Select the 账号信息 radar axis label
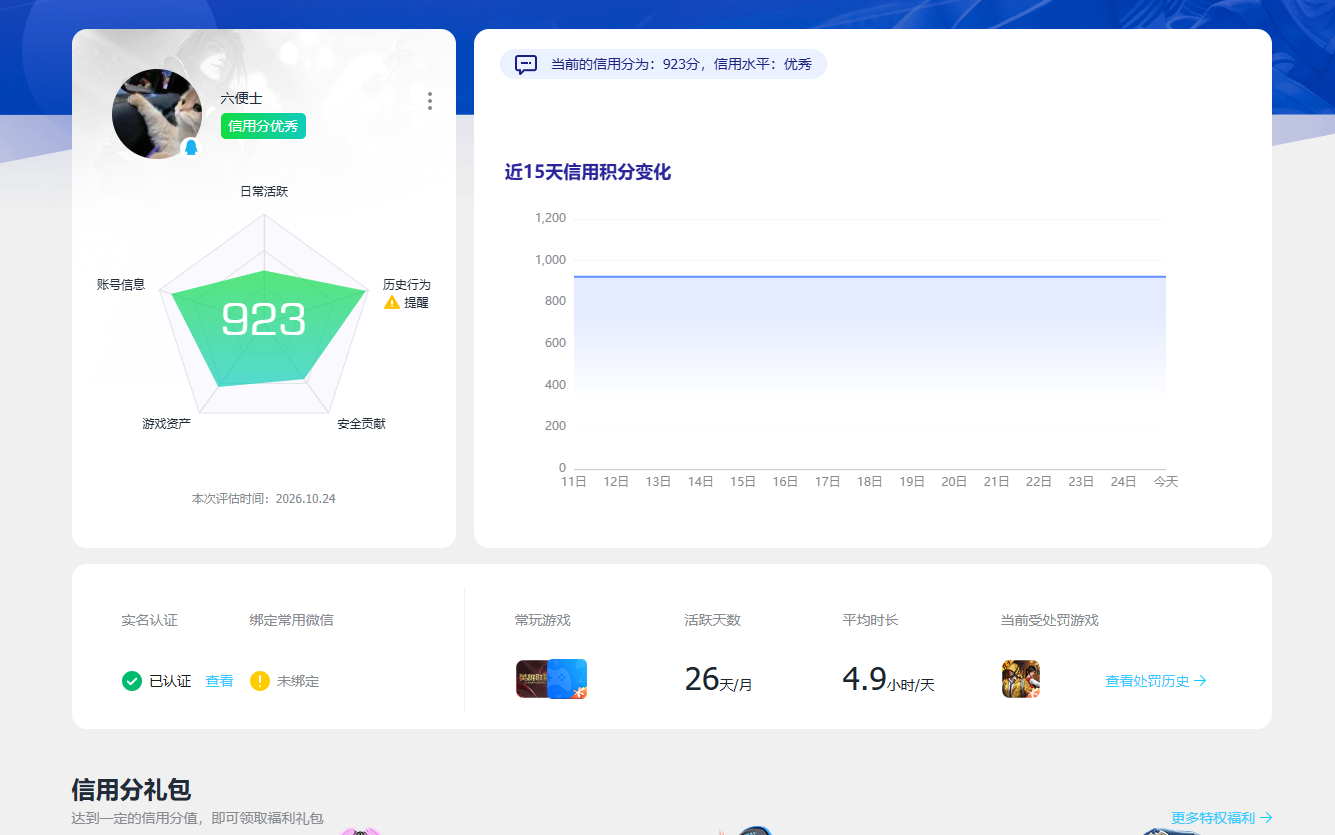The image size is (1335, 835). [121, 285]
